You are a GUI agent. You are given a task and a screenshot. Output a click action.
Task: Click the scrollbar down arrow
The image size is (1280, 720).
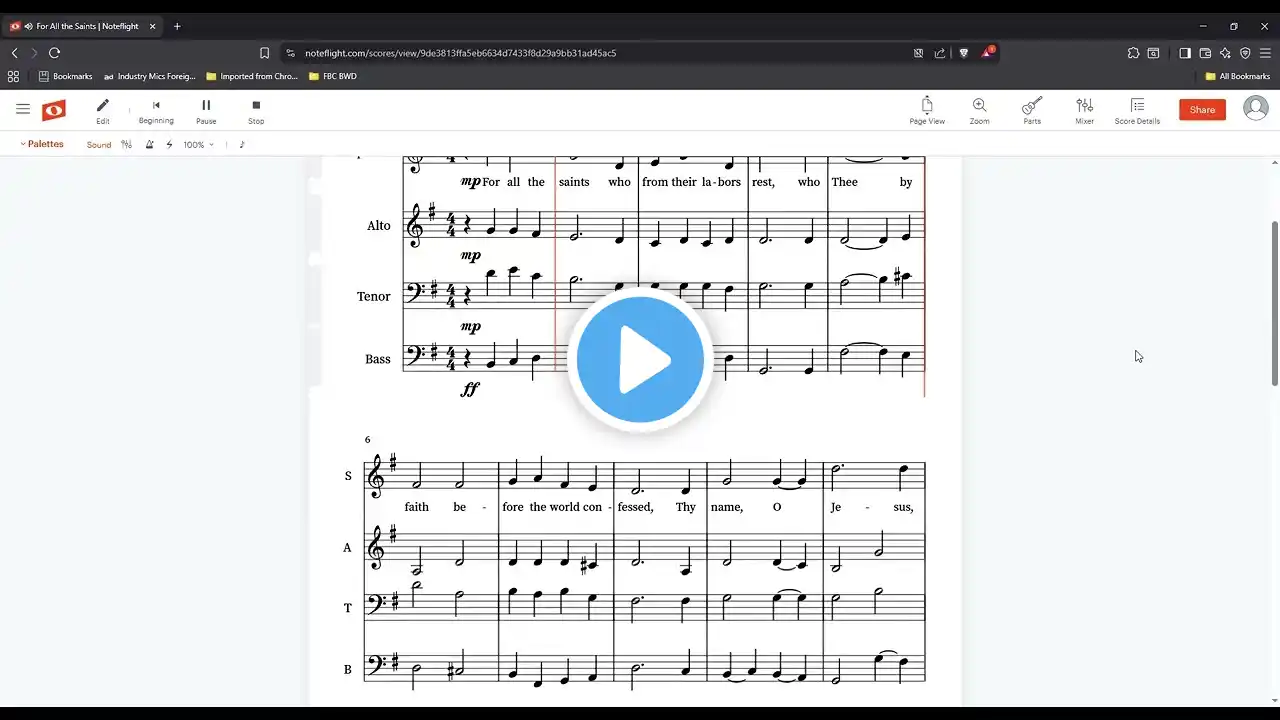click(1274, 701)
